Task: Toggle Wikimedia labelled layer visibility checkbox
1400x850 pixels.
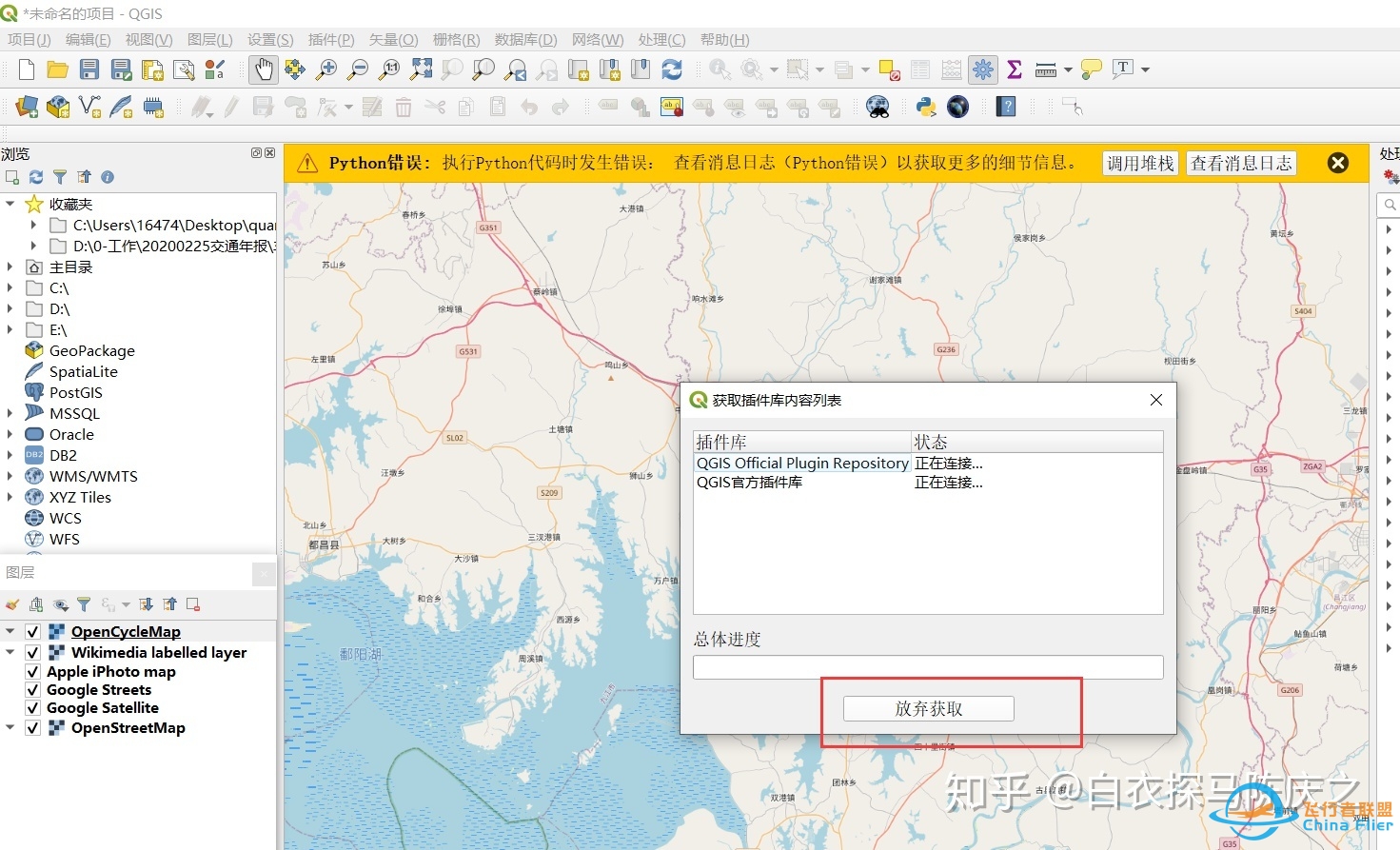Action: coord(32,653)
